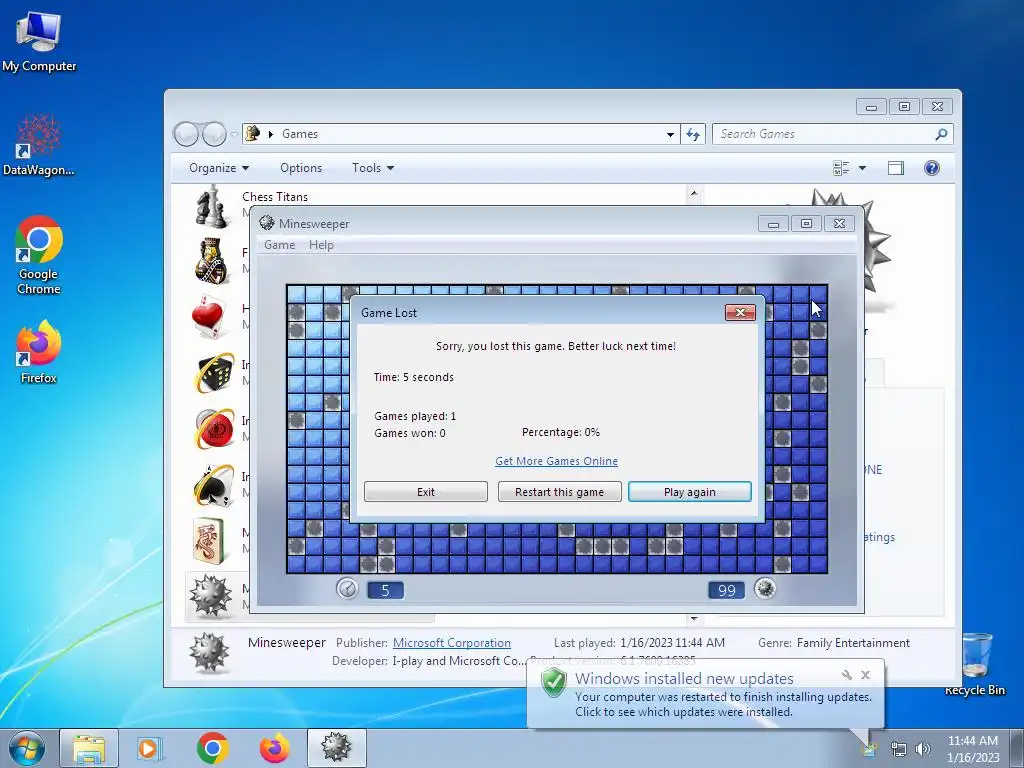This screenshot has width=1024, height=768.
Task: Click the 5 seconds timer display
Action: pyautogui.click(x=385, y=590)
